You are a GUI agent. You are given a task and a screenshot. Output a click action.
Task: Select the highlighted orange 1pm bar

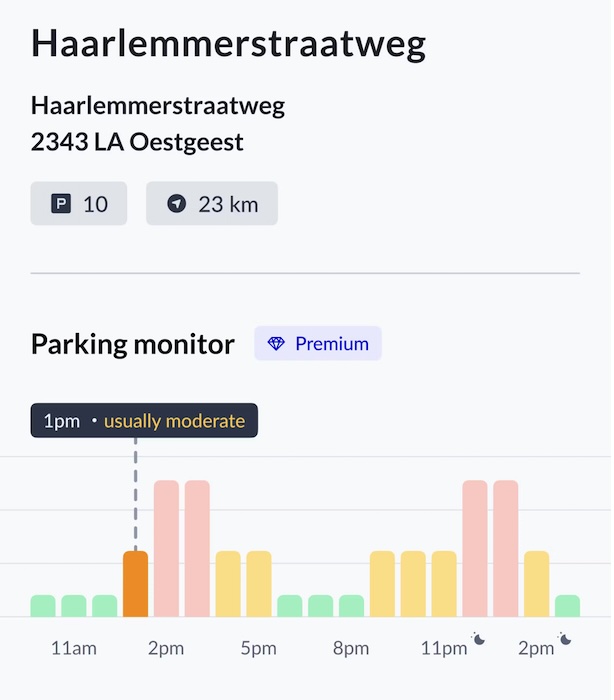(x=136, y=584)
